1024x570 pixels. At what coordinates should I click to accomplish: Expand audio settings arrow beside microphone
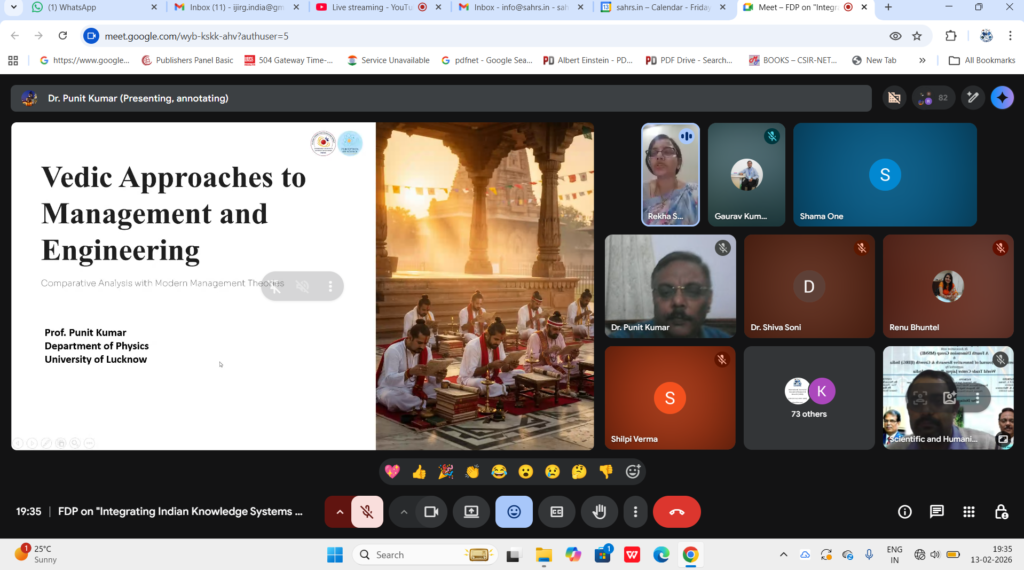coord(339,512)
